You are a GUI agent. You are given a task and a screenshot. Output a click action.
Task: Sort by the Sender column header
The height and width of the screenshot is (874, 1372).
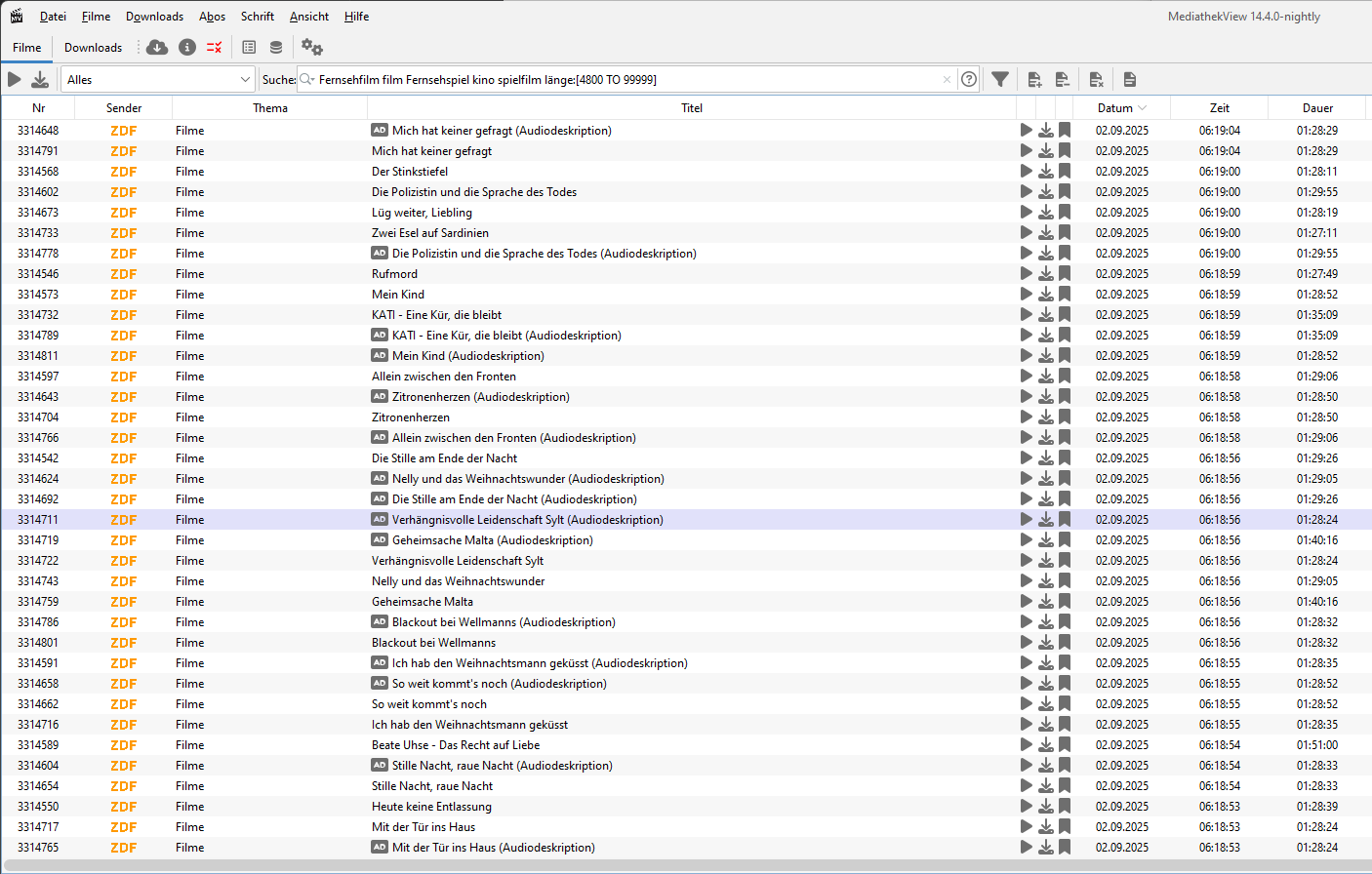click(124, 108)
